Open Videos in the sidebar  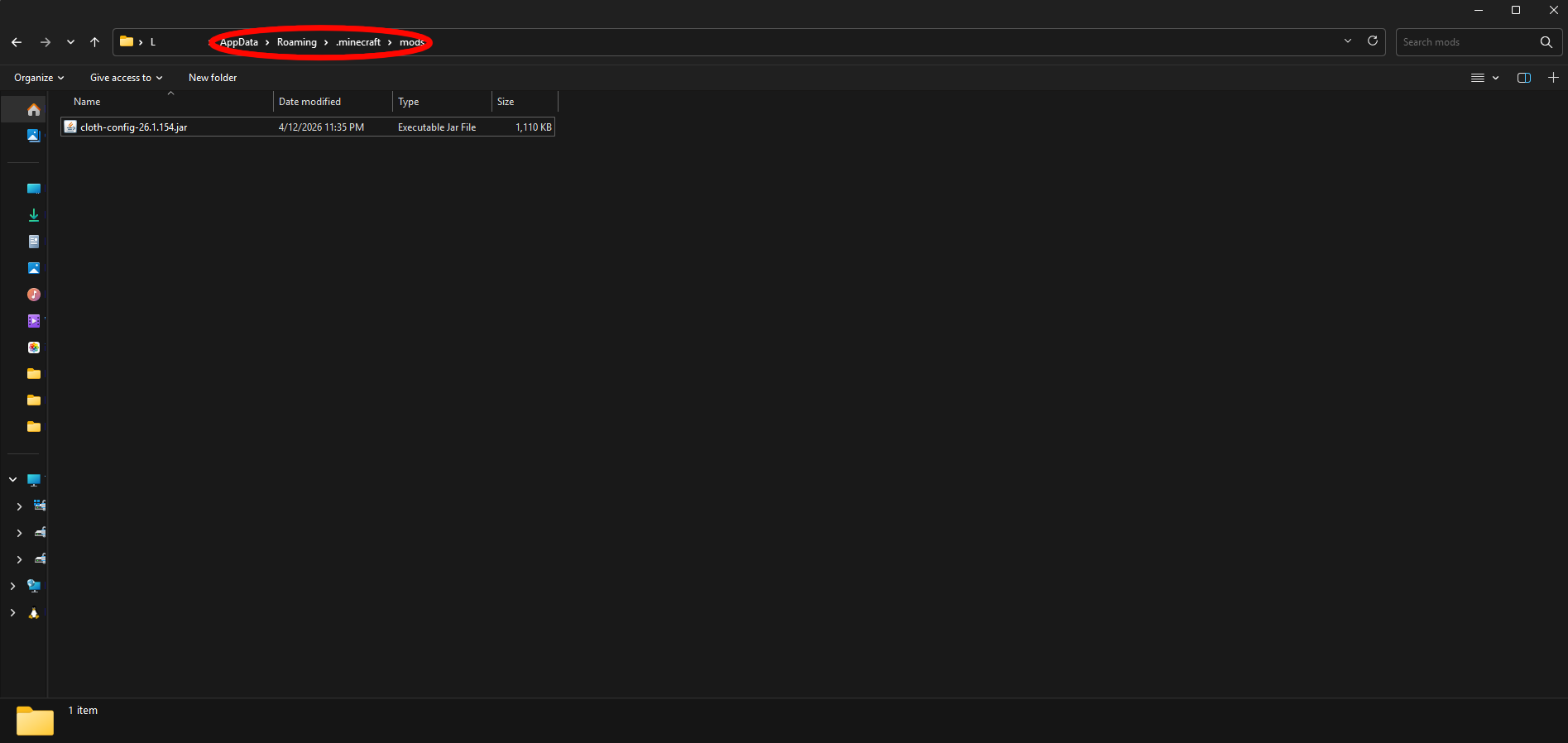tap(33, 321)
